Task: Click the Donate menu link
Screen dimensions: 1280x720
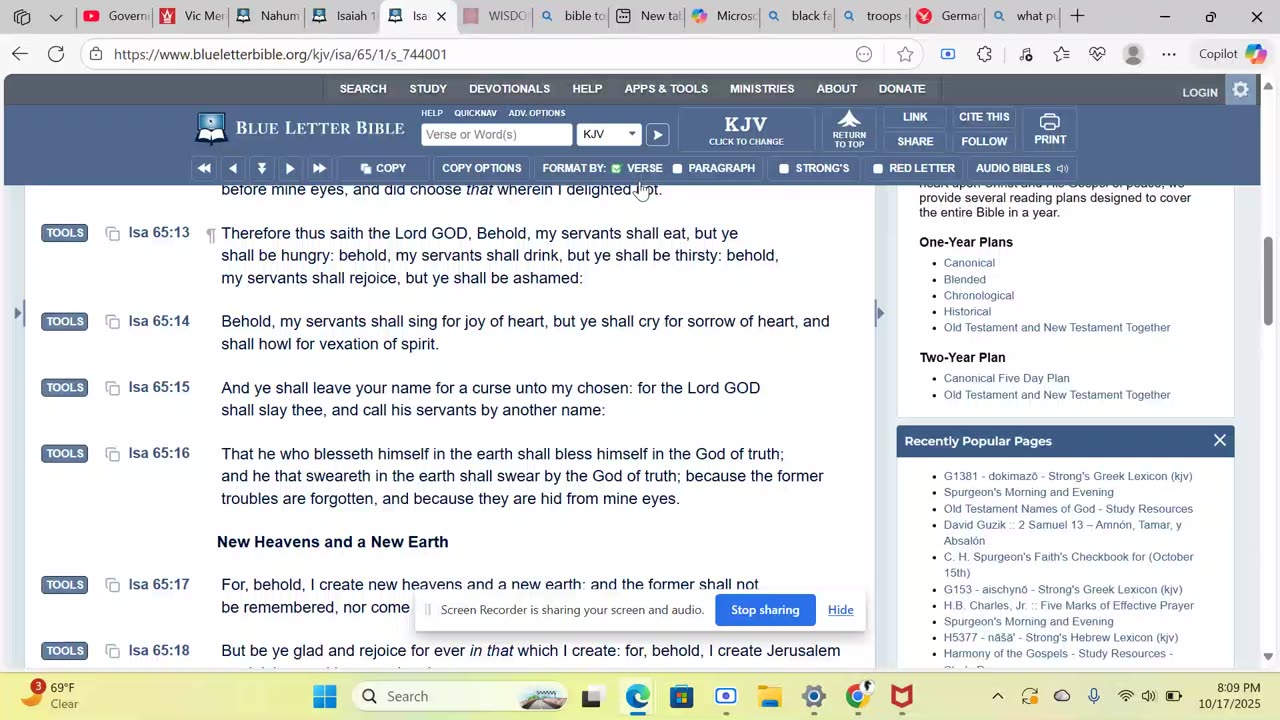Action: (x=902, y=89)
